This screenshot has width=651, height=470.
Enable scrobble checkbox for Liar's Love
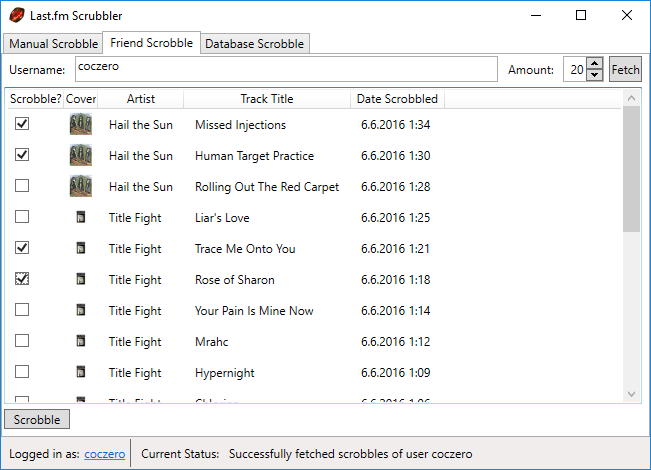(22, 217)
